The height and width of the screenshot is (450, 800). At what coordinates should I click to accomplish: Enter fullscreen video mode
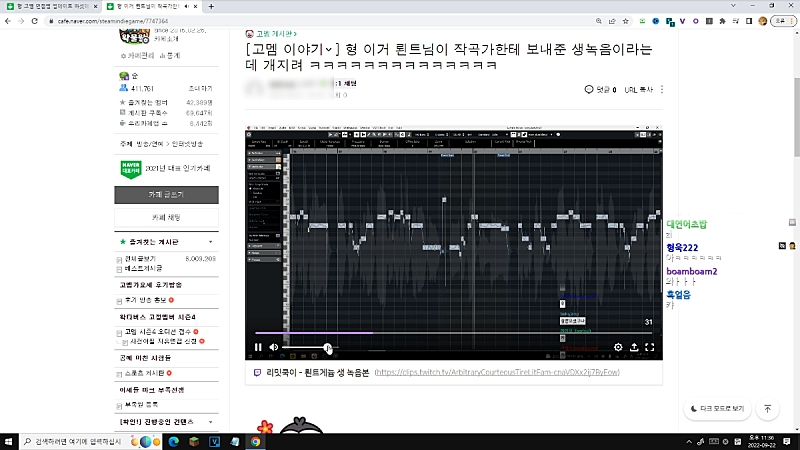tap(649, 347)
